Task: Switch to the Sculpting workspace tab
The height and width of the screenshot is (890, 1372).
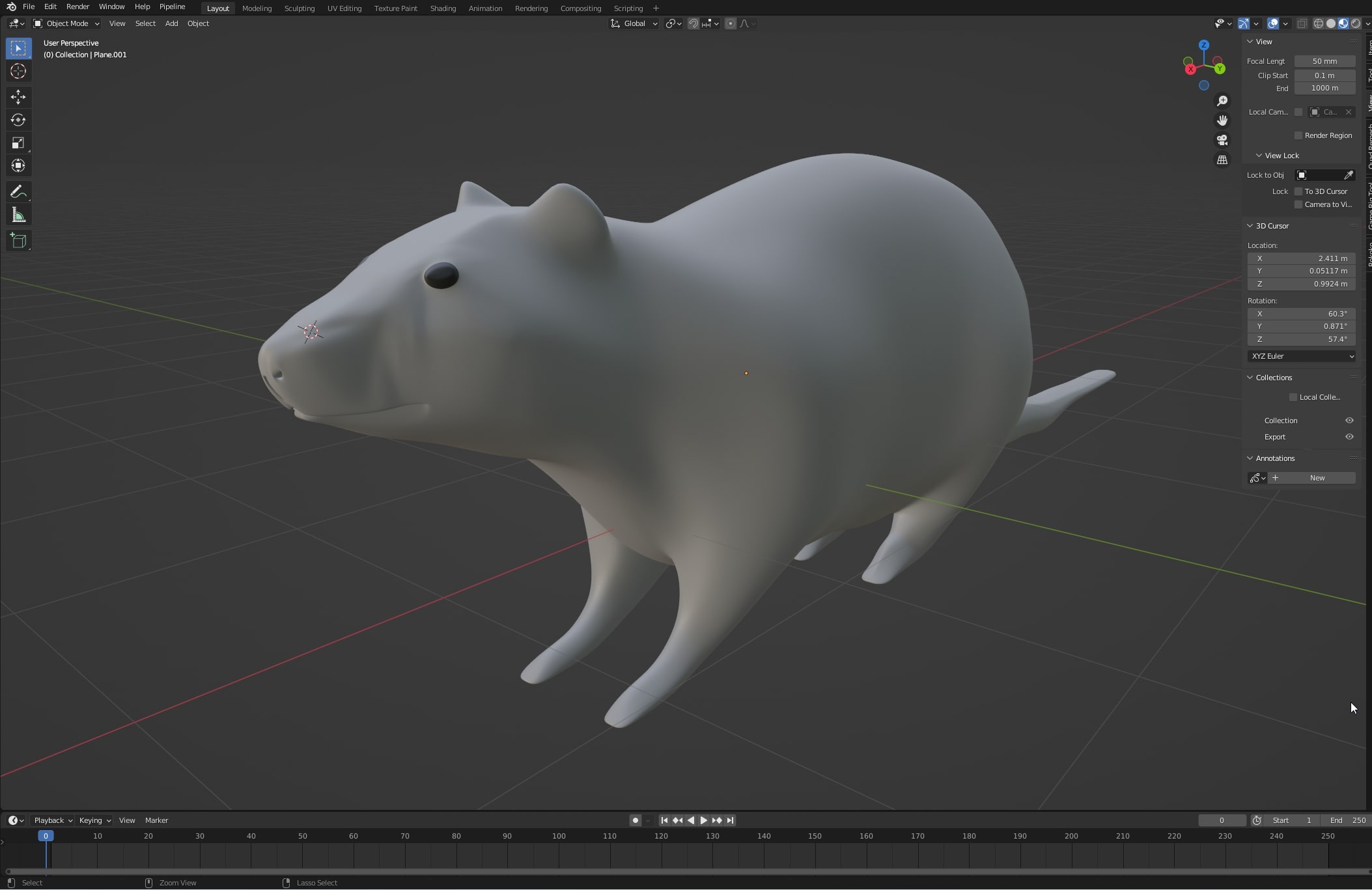Action: (299, 8)
